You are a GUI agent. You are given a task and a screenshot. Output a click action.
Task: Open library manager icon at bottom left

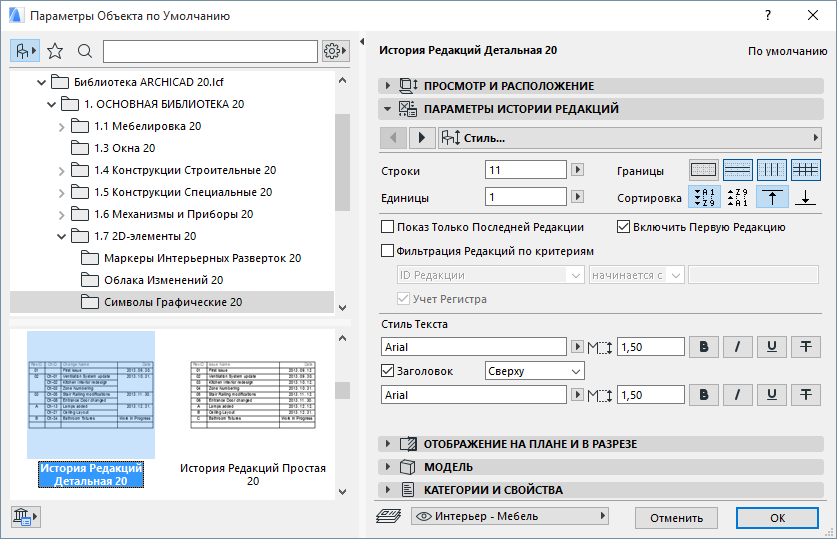tap(25, 517)
